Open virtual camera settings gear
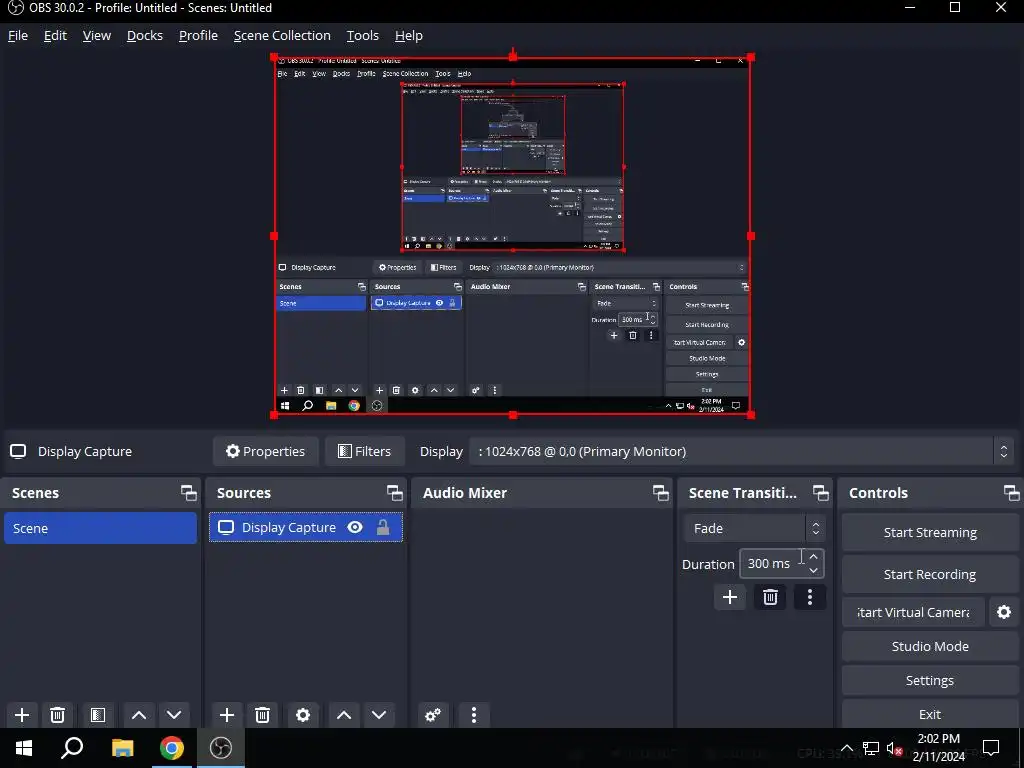Viewport: 1024px width, 768px height. coord(1004,612)
